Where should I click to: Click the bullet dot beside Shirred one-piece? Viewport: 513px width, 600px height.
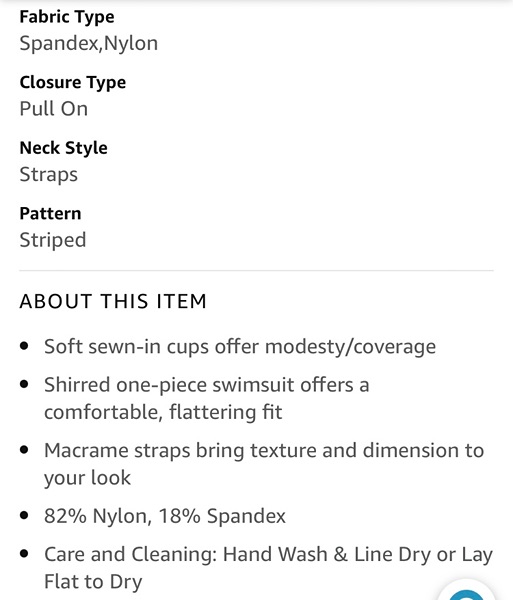[24, 384]
